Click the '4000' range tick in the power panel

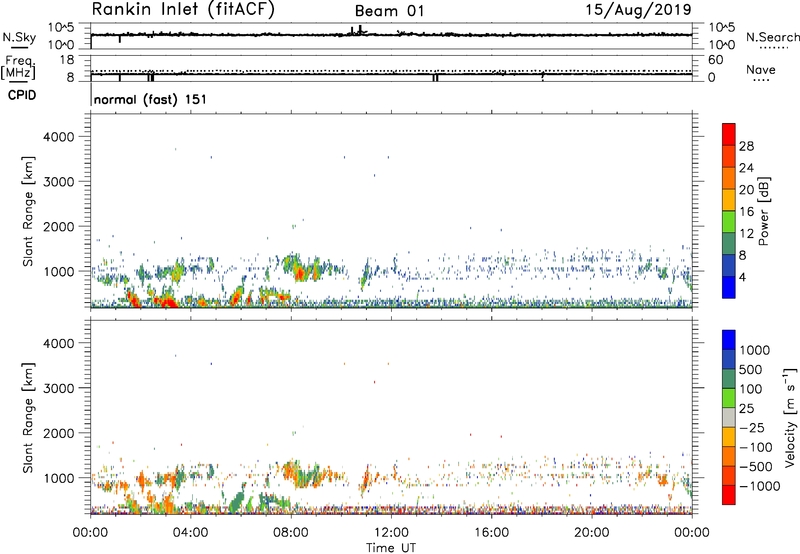click(x=59, y=137)
